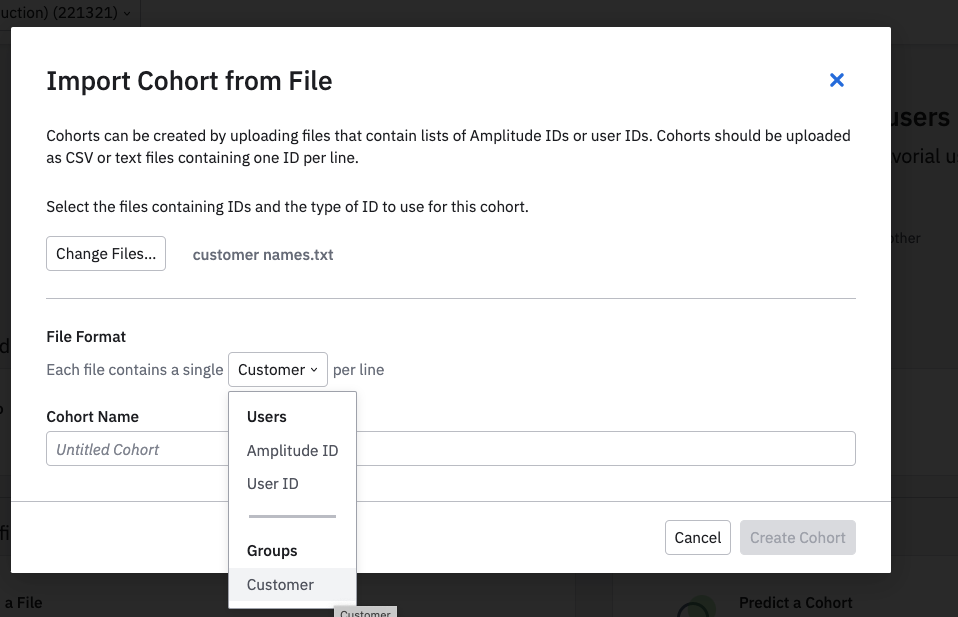Expand the project selector showing 221321
Screen dimensions: 958x617
coord(70,13)
